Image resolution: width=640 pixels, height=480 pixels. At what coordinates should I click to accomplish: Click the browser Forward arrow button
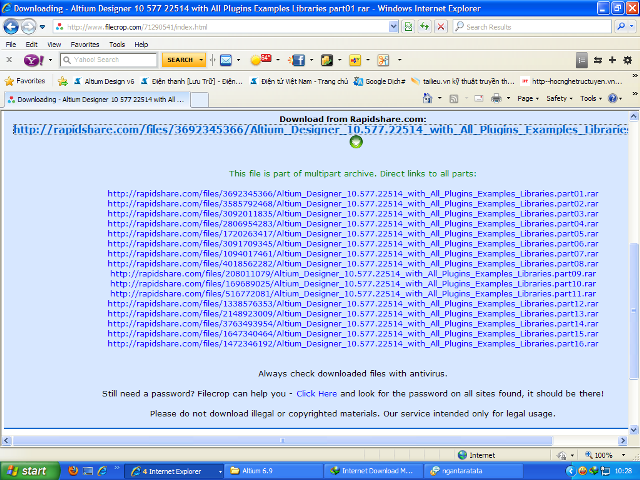click(28, 27)
